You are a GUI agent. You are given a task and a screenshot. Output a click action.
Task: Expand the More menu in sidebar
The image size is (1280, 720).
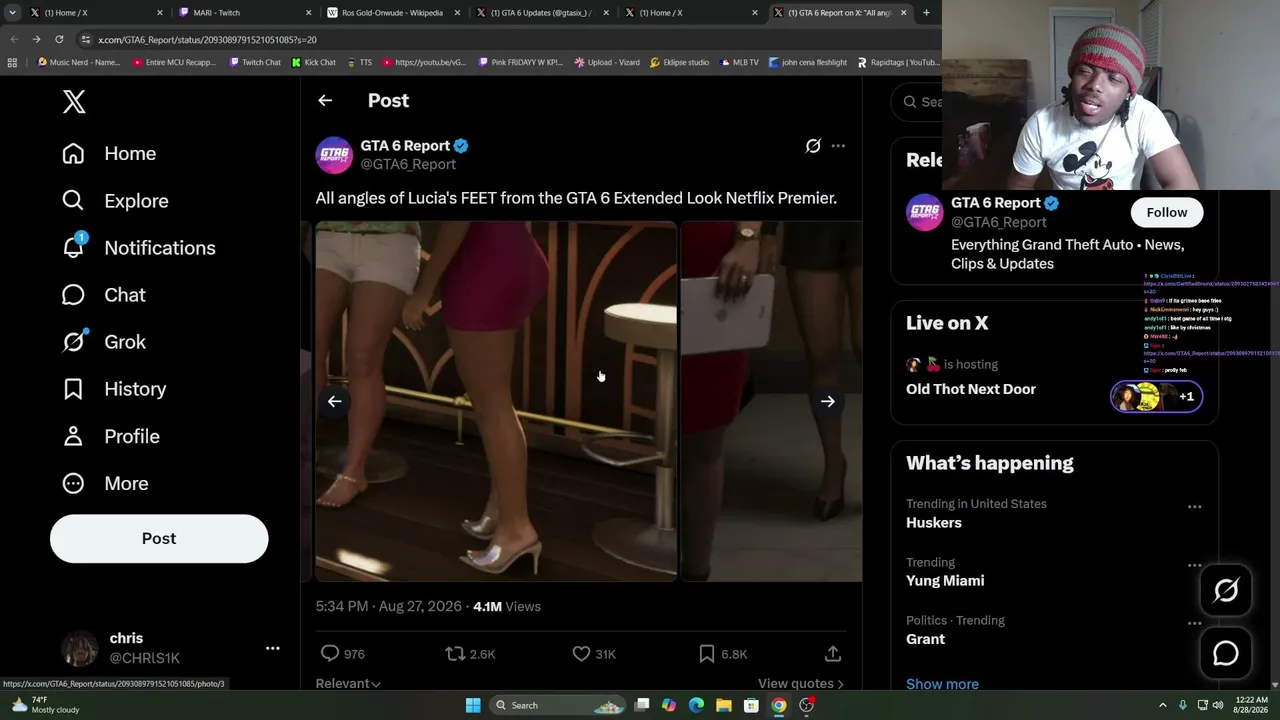105,483
